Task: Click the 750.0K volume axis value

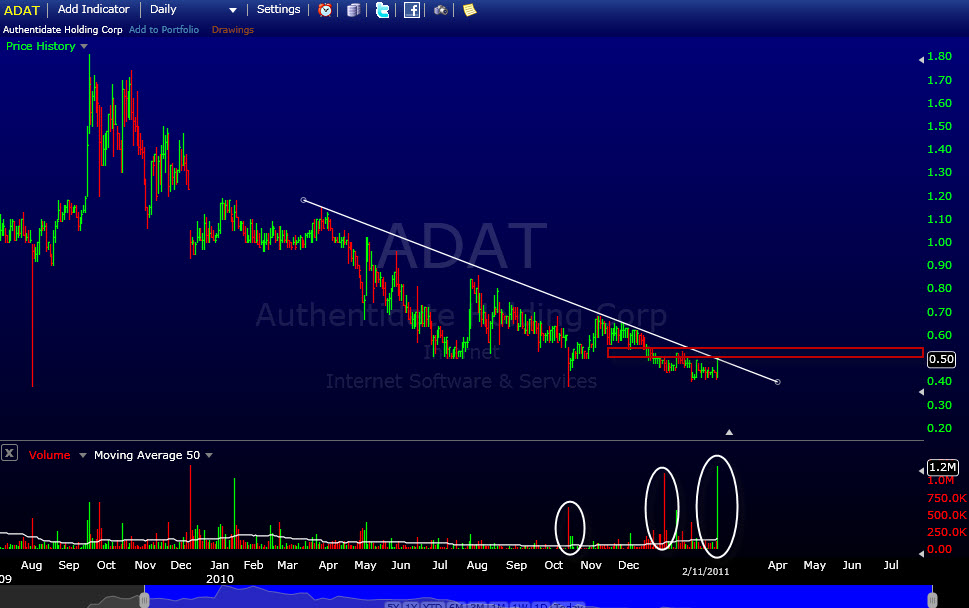Action: [947, 498]
